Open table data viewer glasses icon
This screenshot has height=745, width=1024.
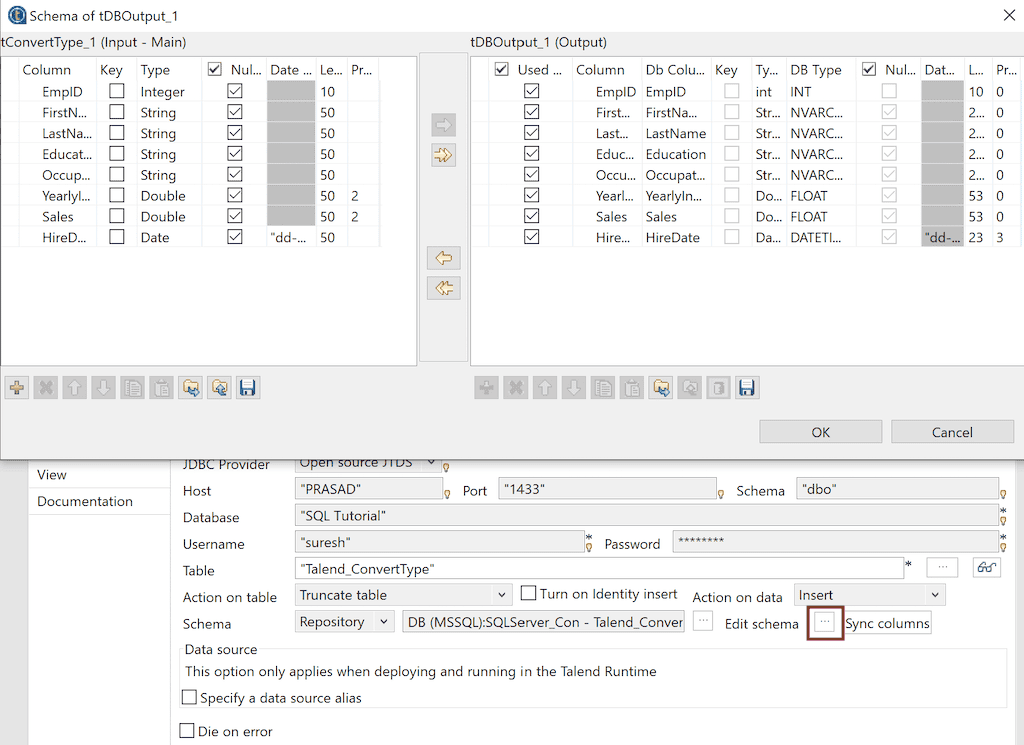coord(986,567)
